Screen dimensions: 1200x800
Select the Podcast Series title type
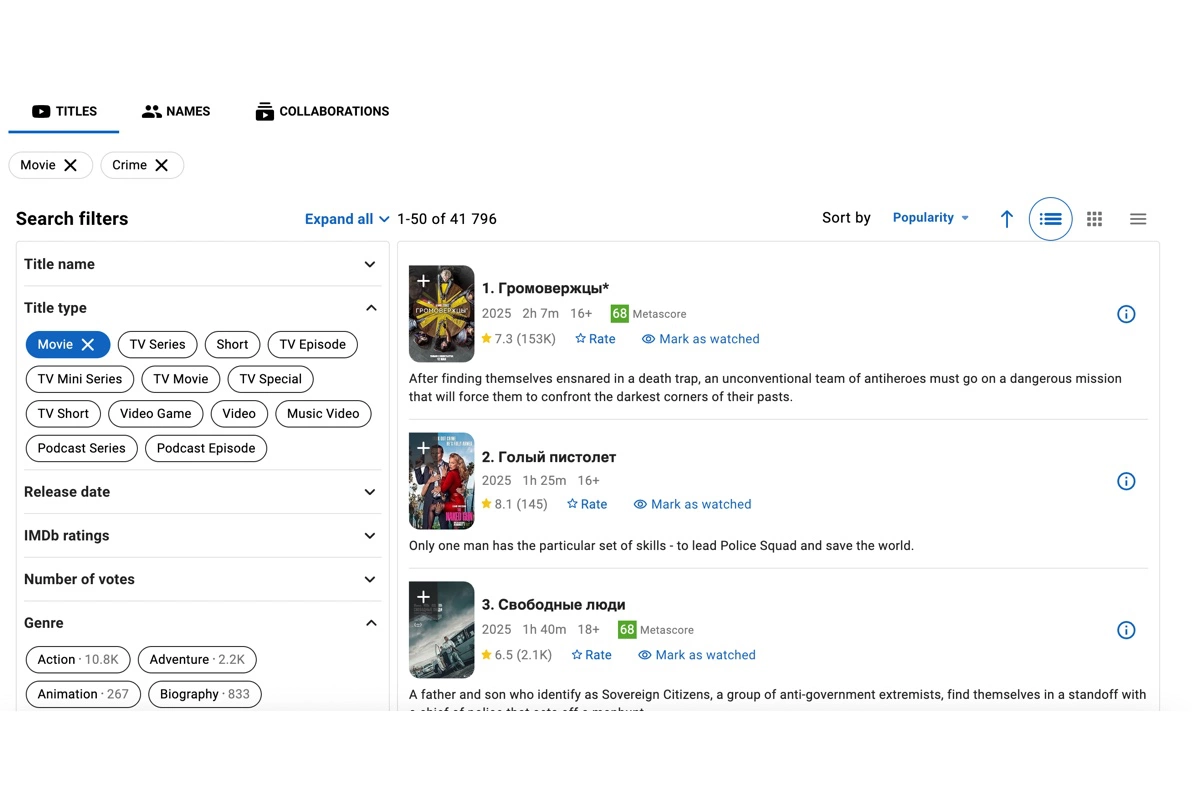pyautogui.click(x=81, y=448)
